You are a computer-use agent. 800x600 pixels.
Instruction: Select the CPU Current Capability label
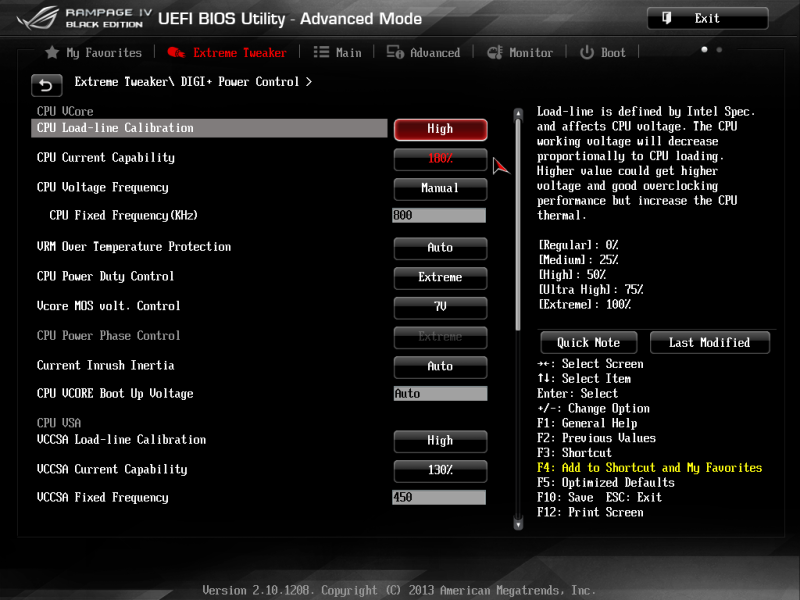(x=106, y=158)
